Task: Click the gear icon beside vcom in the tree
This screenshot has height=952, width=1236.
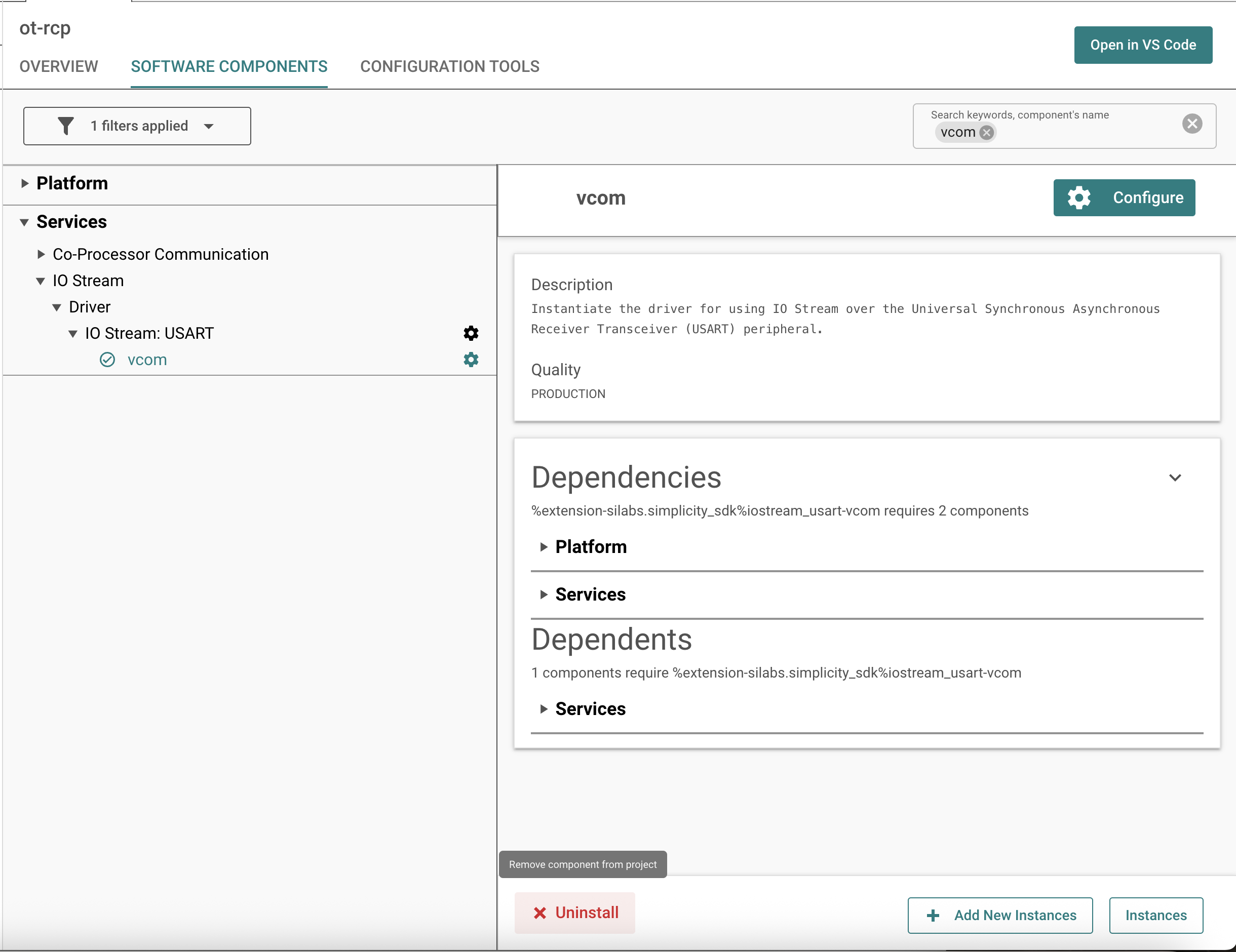Action: 470,360
